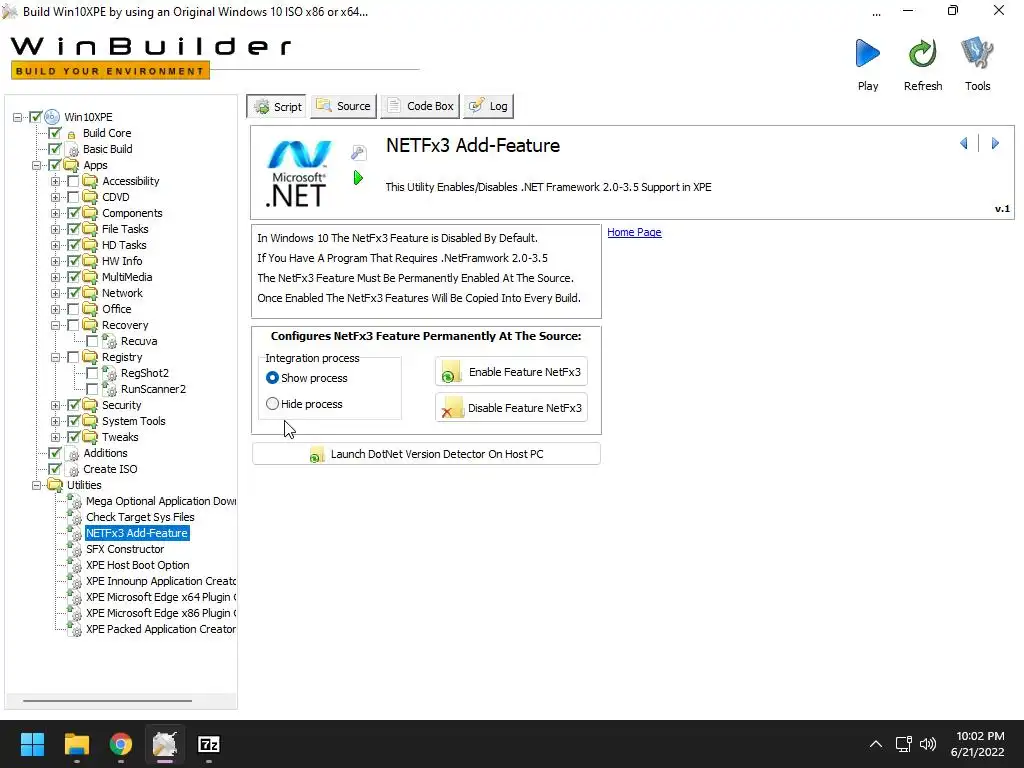Uncheck the Components checkbox

(73, 213)
